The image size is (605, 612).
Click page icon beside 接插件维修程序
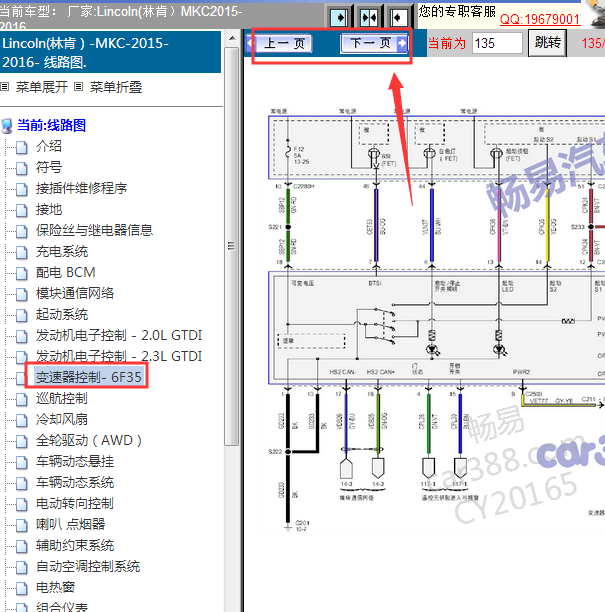coord(22,190)
